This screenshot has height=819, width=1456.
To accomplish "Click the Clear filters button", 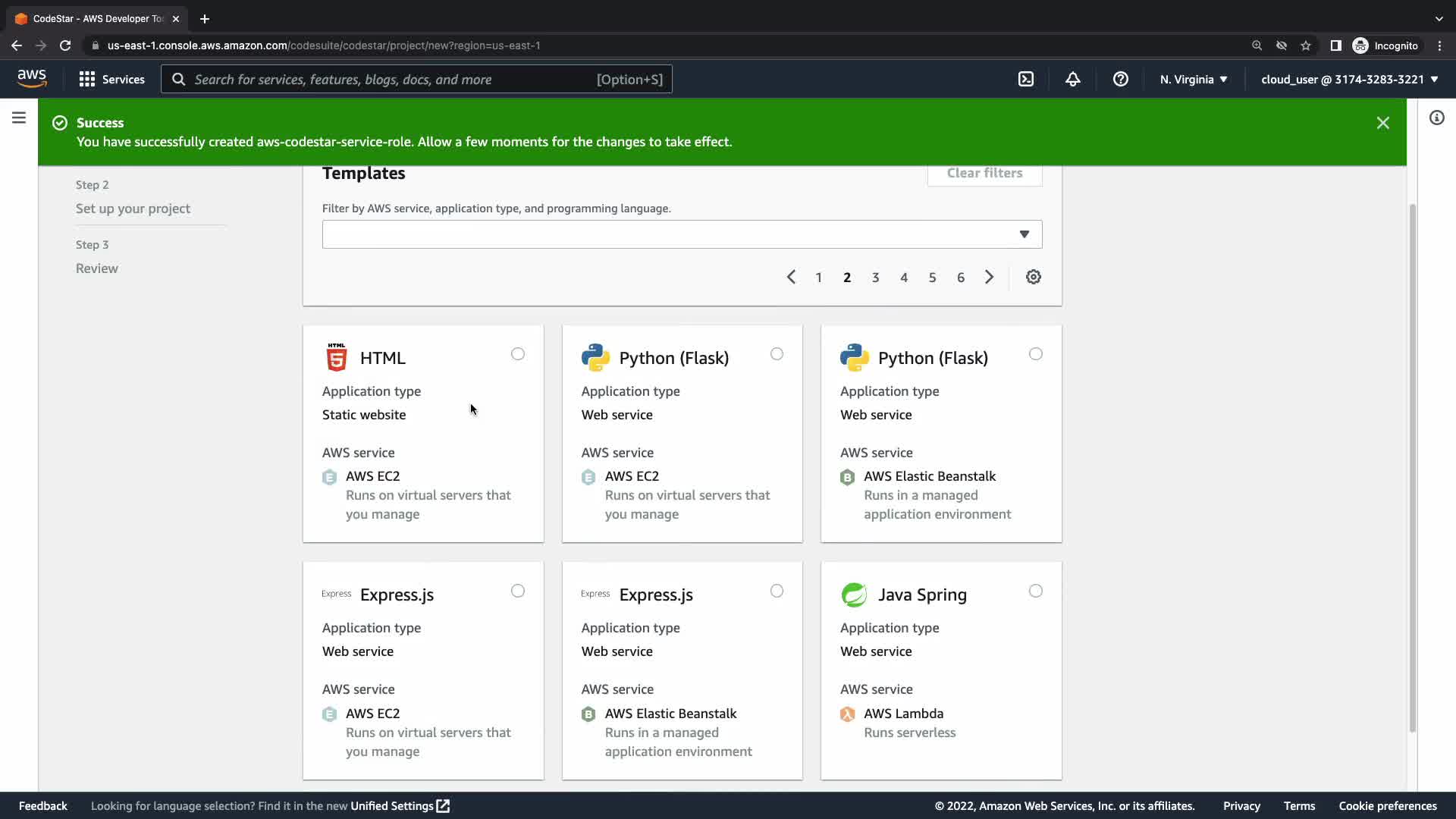I will click(984, 173).
